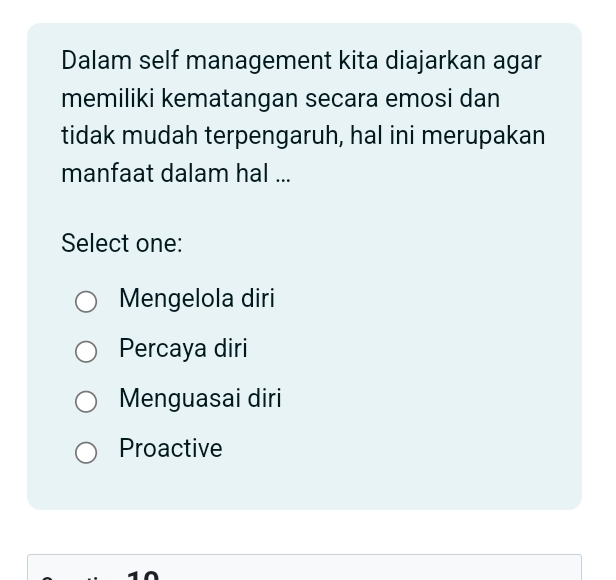Choose the Percaya diri radio option
Screen dimensions: 616x580
(87, 351)
